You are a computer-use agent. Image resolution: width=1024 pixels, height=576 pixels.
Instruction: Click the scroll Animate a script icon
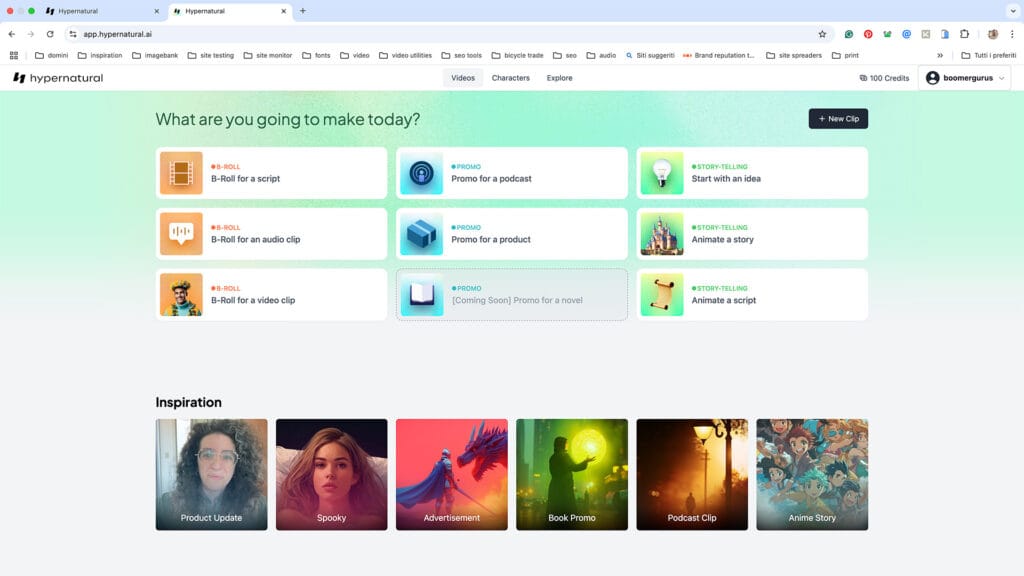coord(661,295)
